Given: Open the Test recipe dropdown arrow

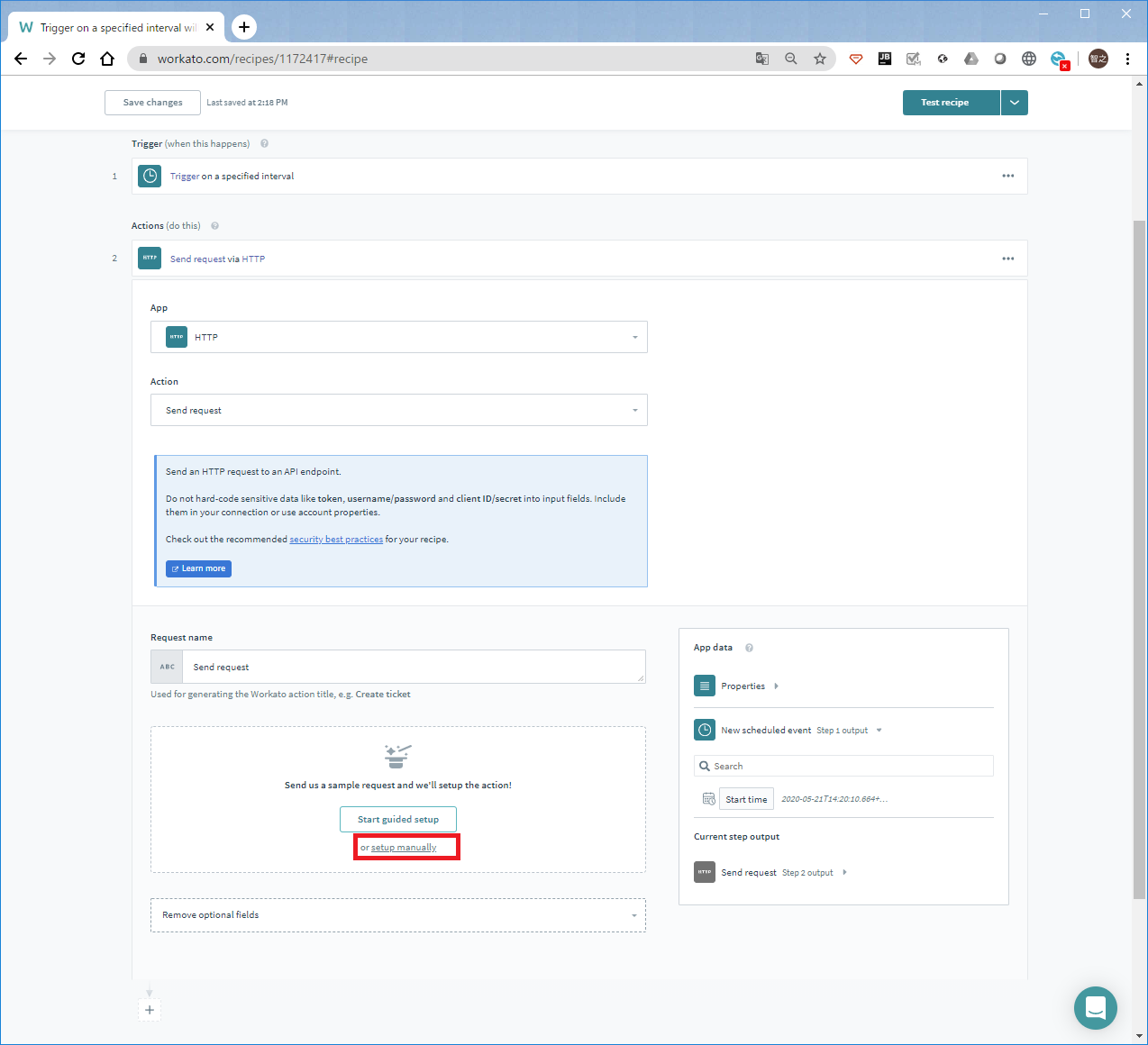Looking at the screenshot, I should pyautogui.click(x=1015, y=103).
